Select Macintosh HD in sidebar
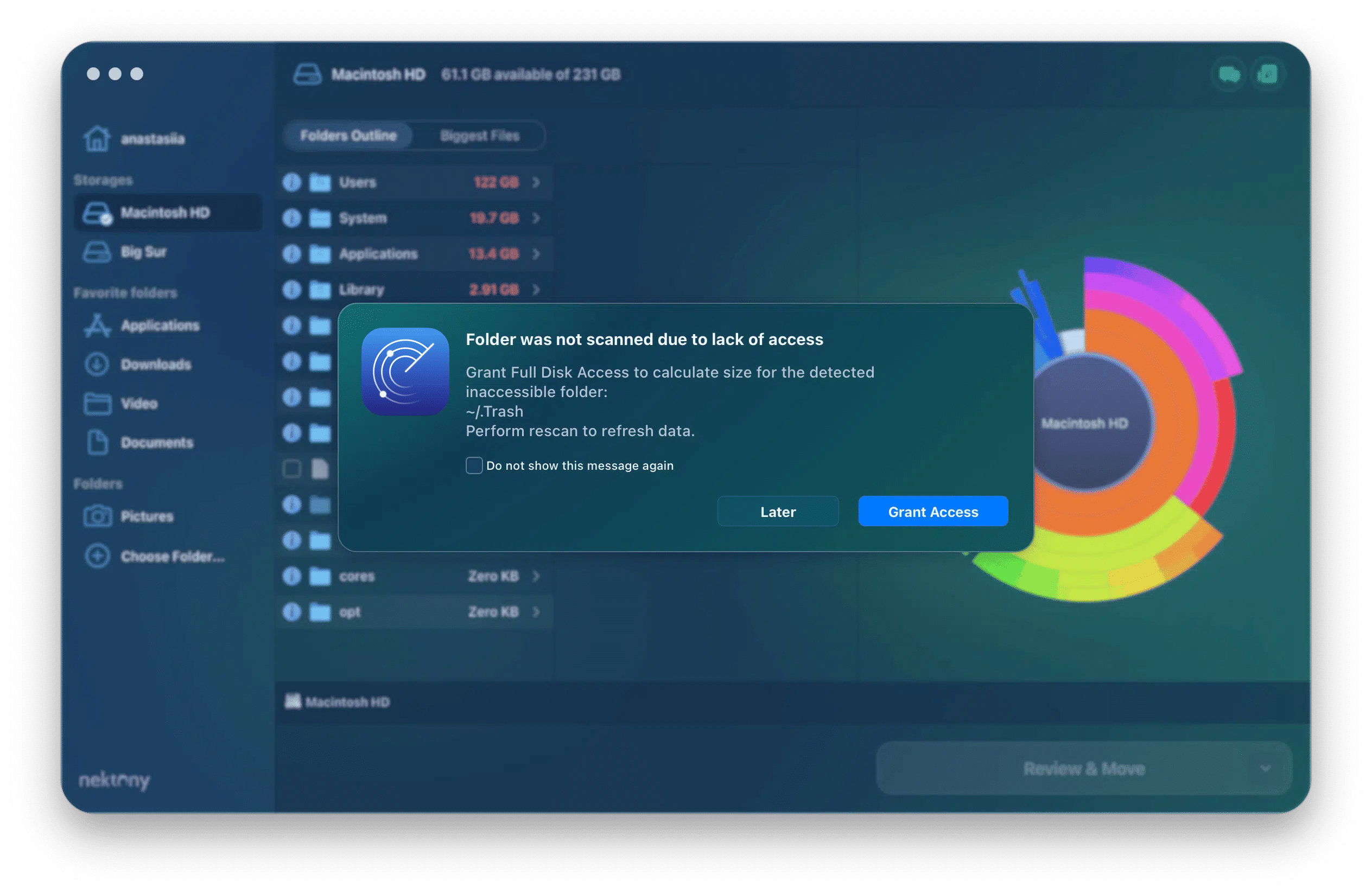Screen dimensions: 1372x894 (160, 213)
